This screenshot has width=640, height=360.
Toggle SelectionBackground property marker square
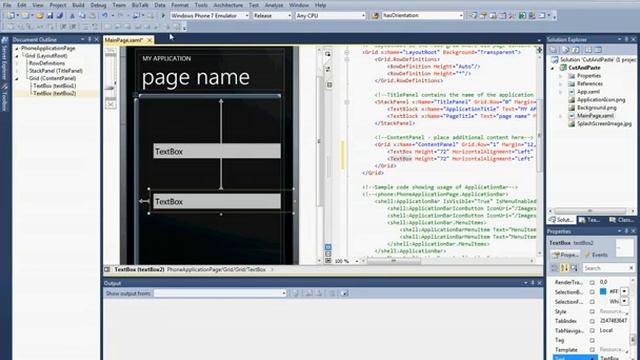click(592, 292)
